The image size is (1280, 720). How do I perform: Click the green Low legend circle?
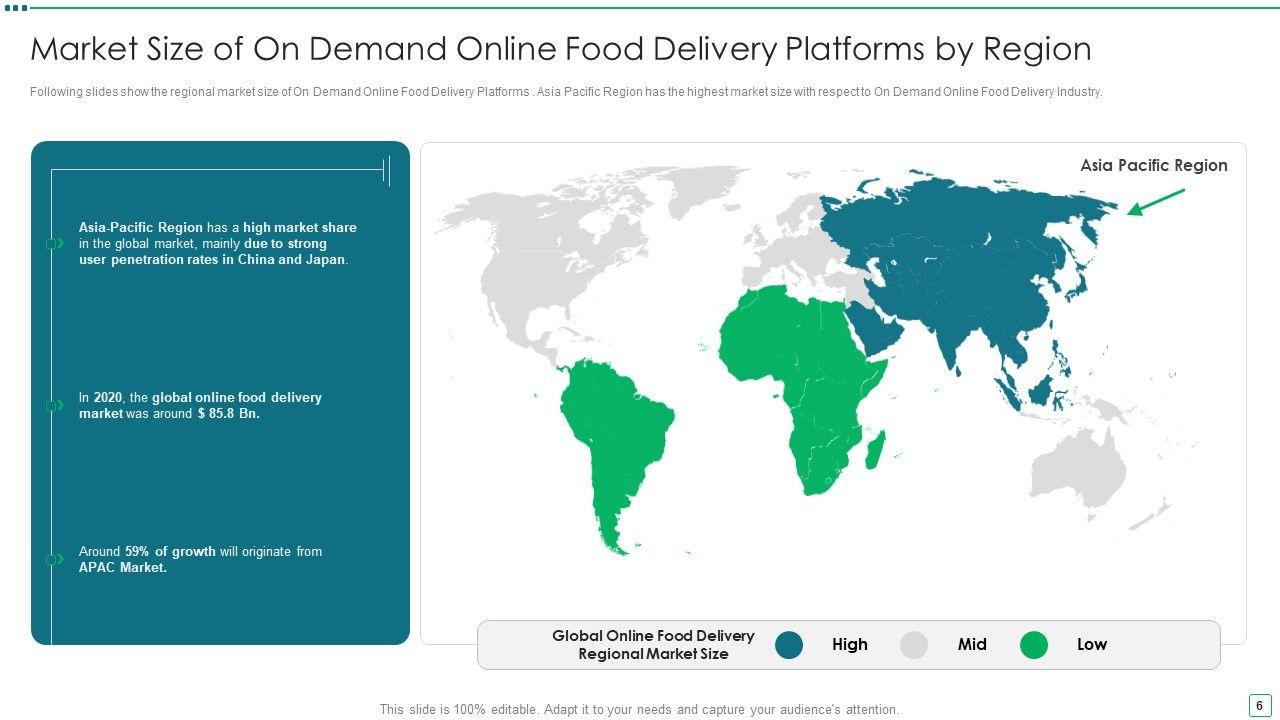[1033, 645]
